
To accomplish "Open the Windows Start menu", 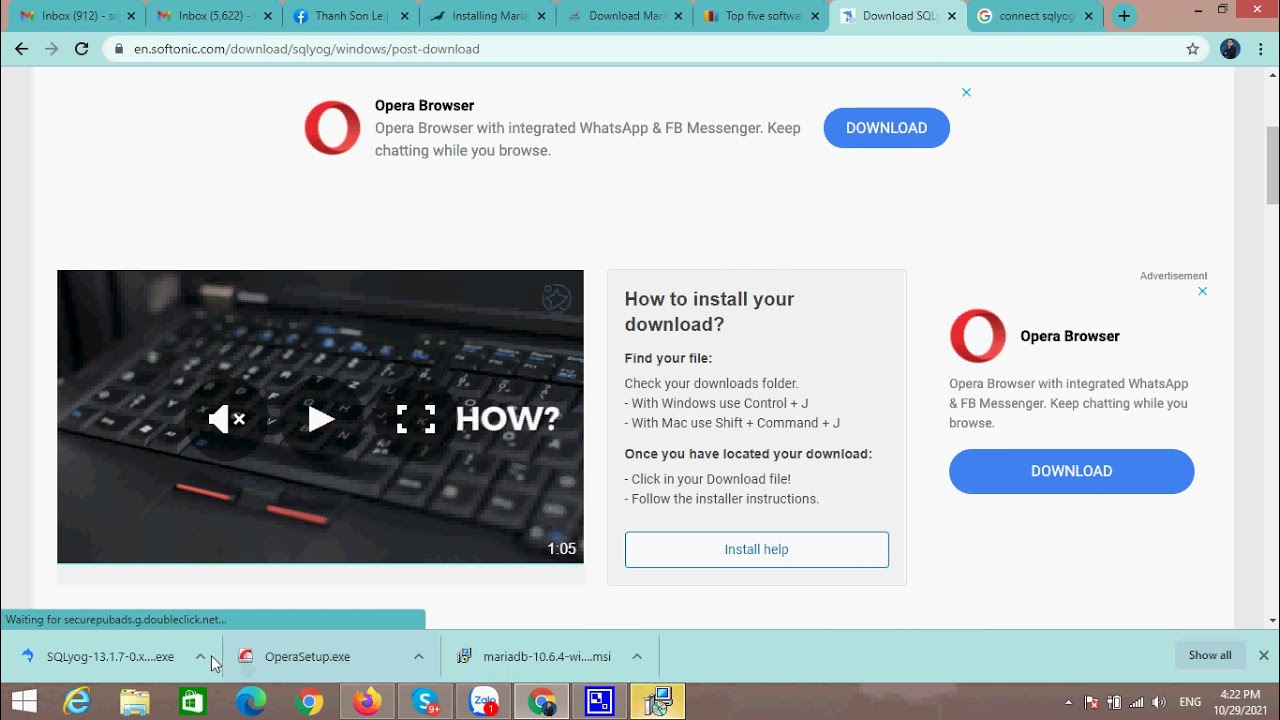I will pos(24,702).
